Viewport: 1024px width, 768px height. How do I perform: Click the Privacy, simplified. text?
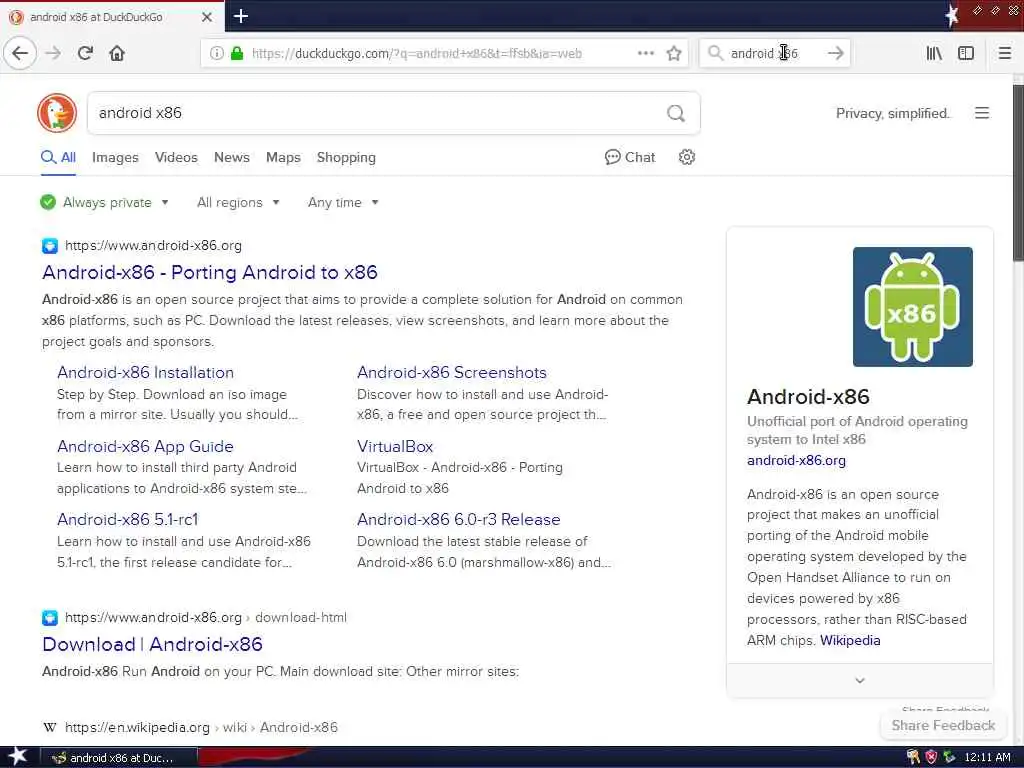[x=892, y=114]
